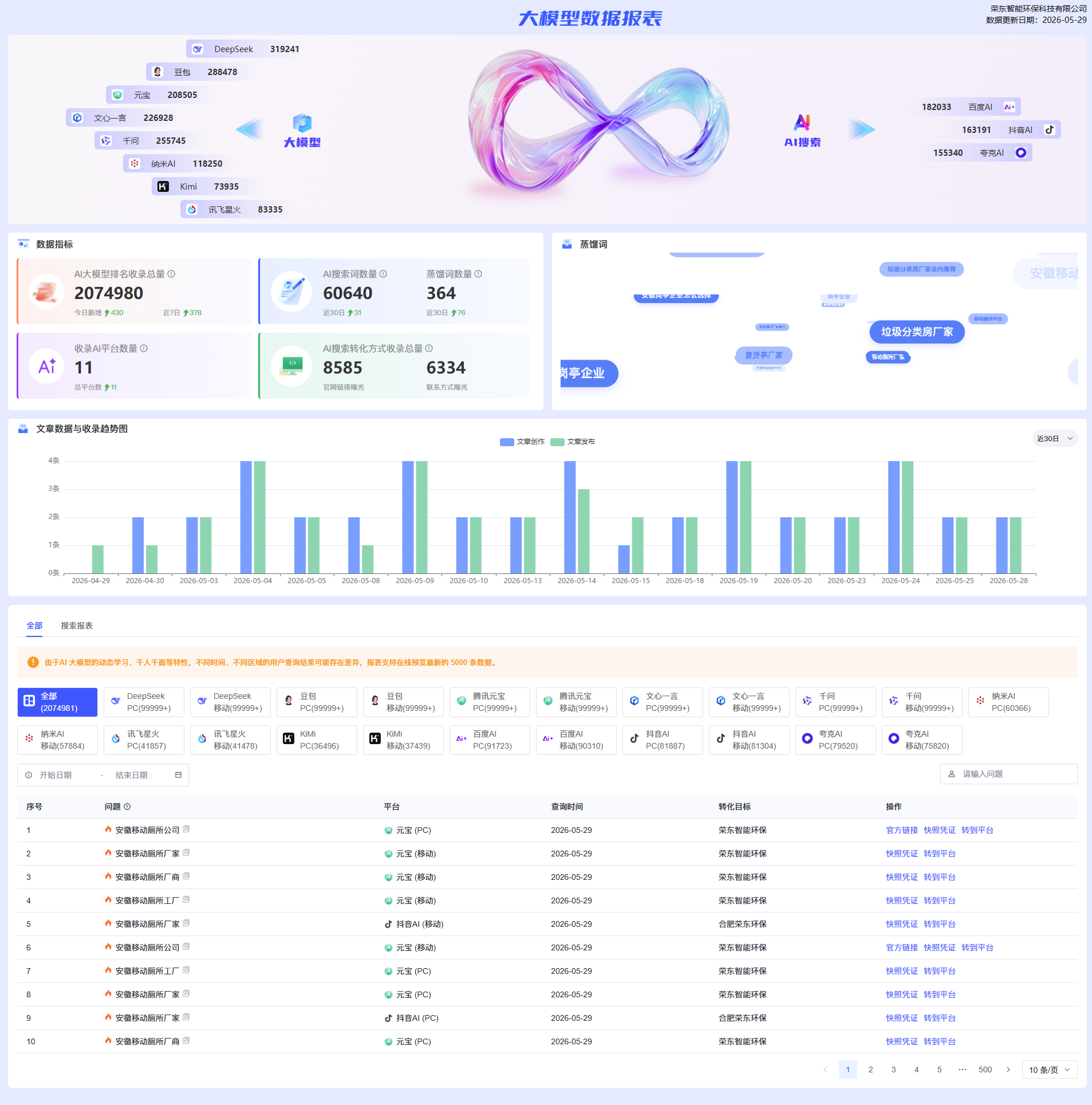Filter by 夸克AI 移动(75820)
The height and width of the screenshot is (1105, 1092).
tap(922, 740)
